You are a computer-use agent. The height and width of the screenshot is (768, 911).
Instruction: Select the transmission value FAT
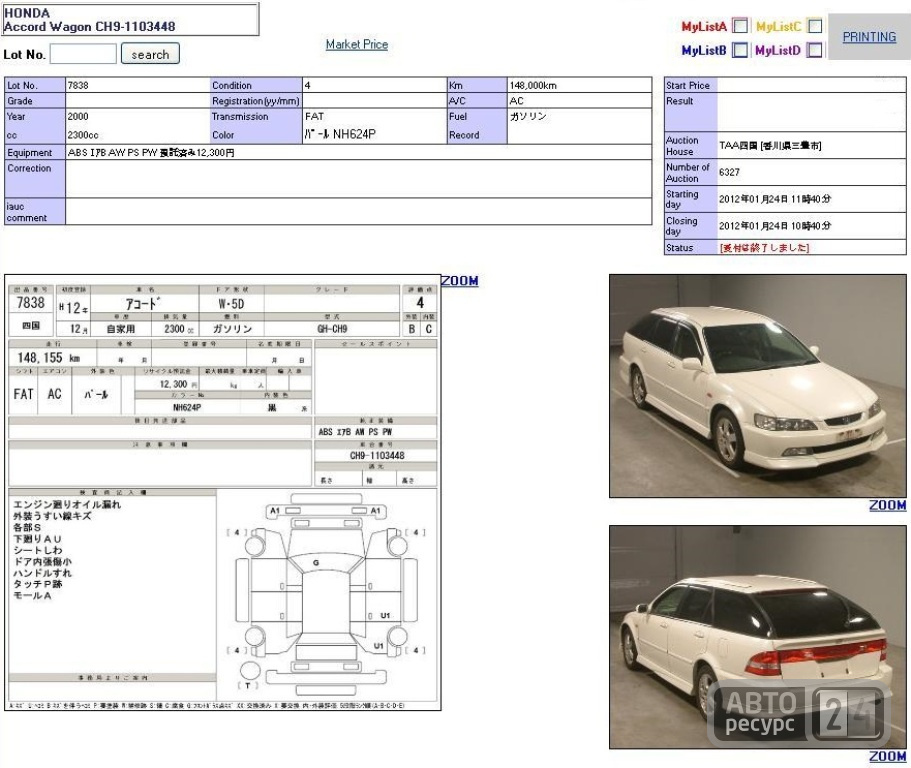click(x=314, y=116)
